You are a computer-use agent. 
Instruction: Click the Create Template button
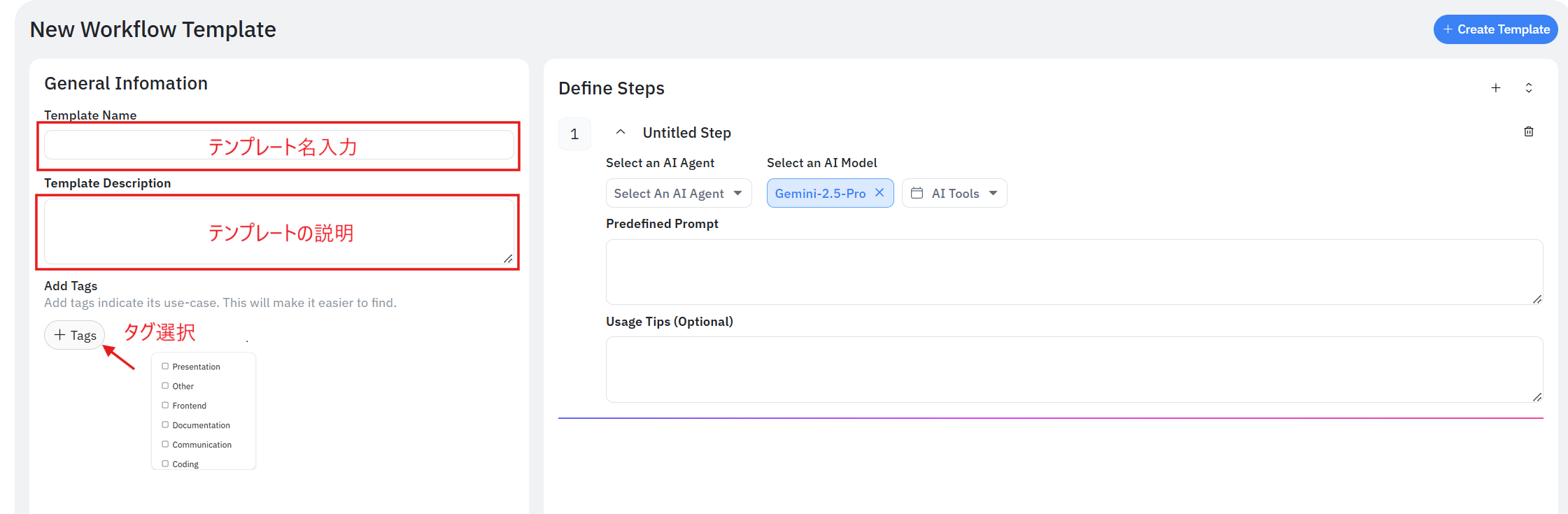(1495, 29)
